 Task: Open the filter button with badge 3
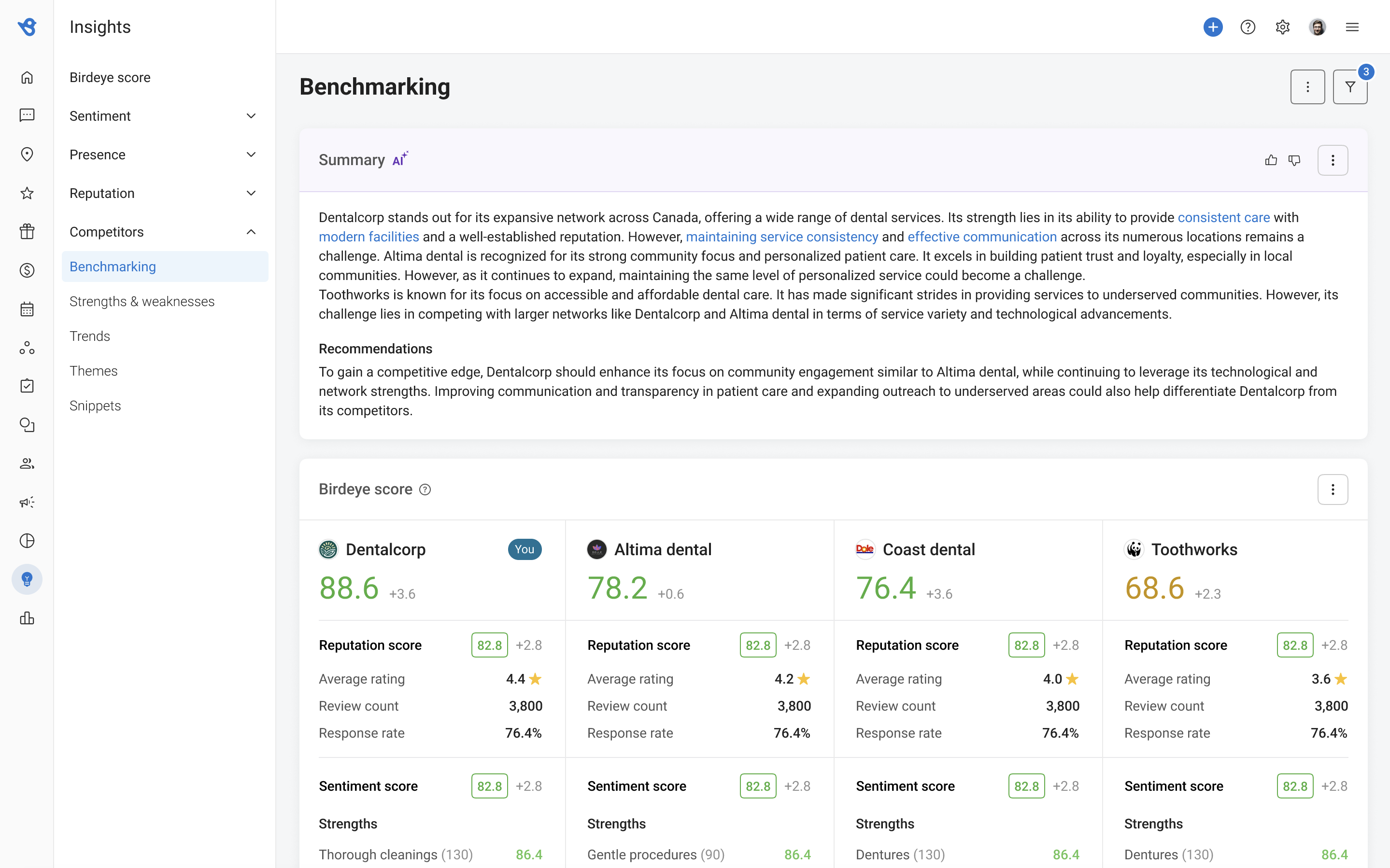1350,87
